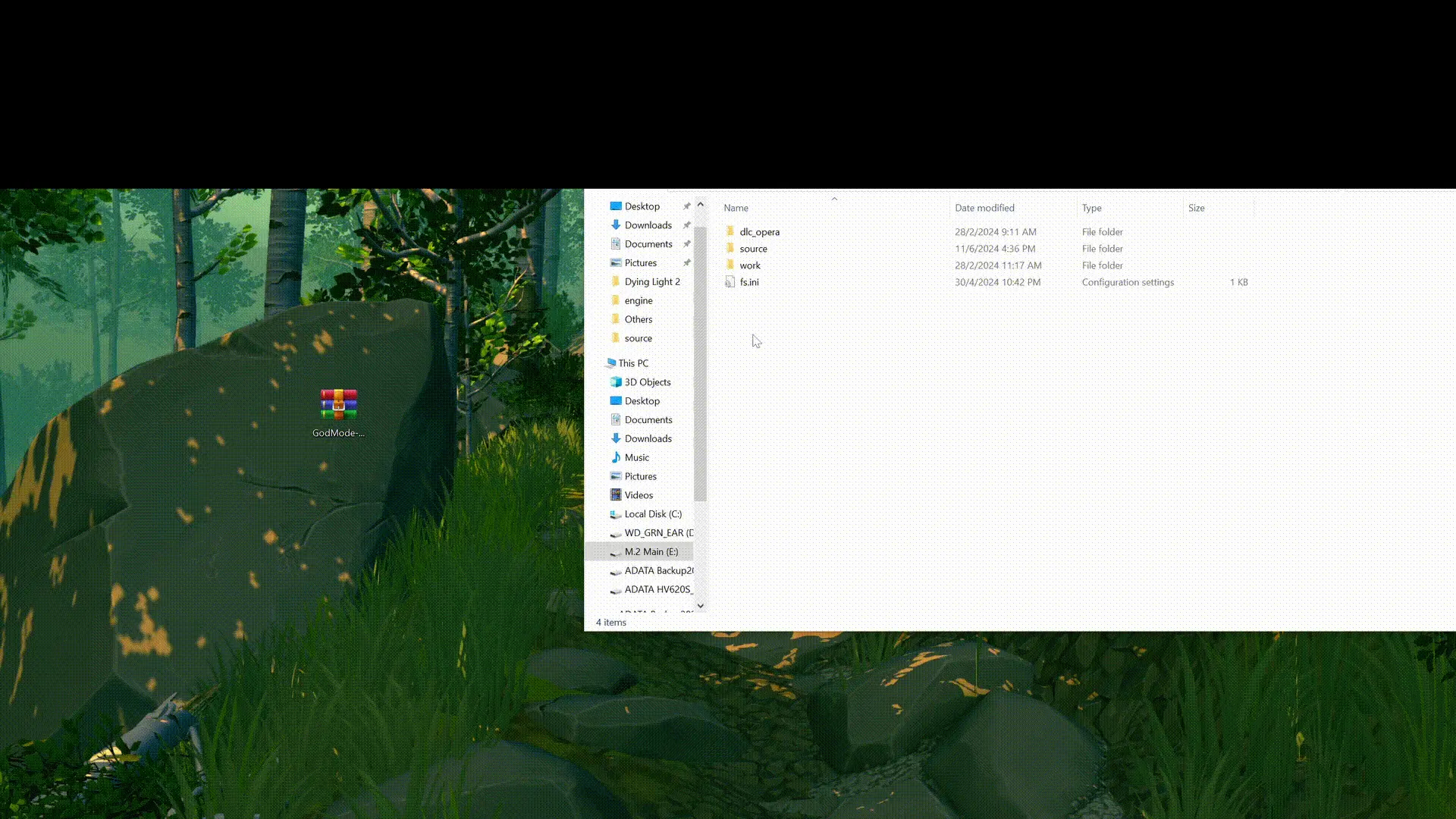Select the fs.ini configuration file icon

(x=730, y=281)
